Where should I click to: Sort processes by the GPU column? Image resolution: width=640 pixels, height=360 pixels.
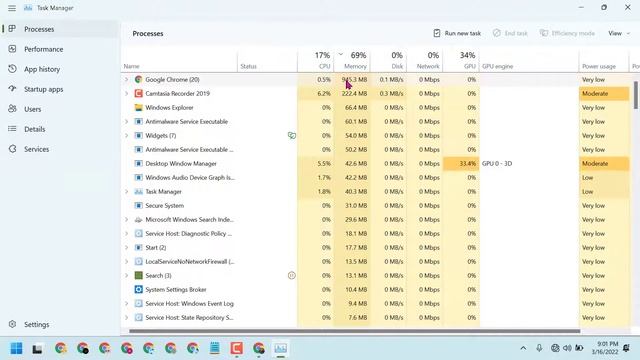pyautogui.click(x=461, y=60)
